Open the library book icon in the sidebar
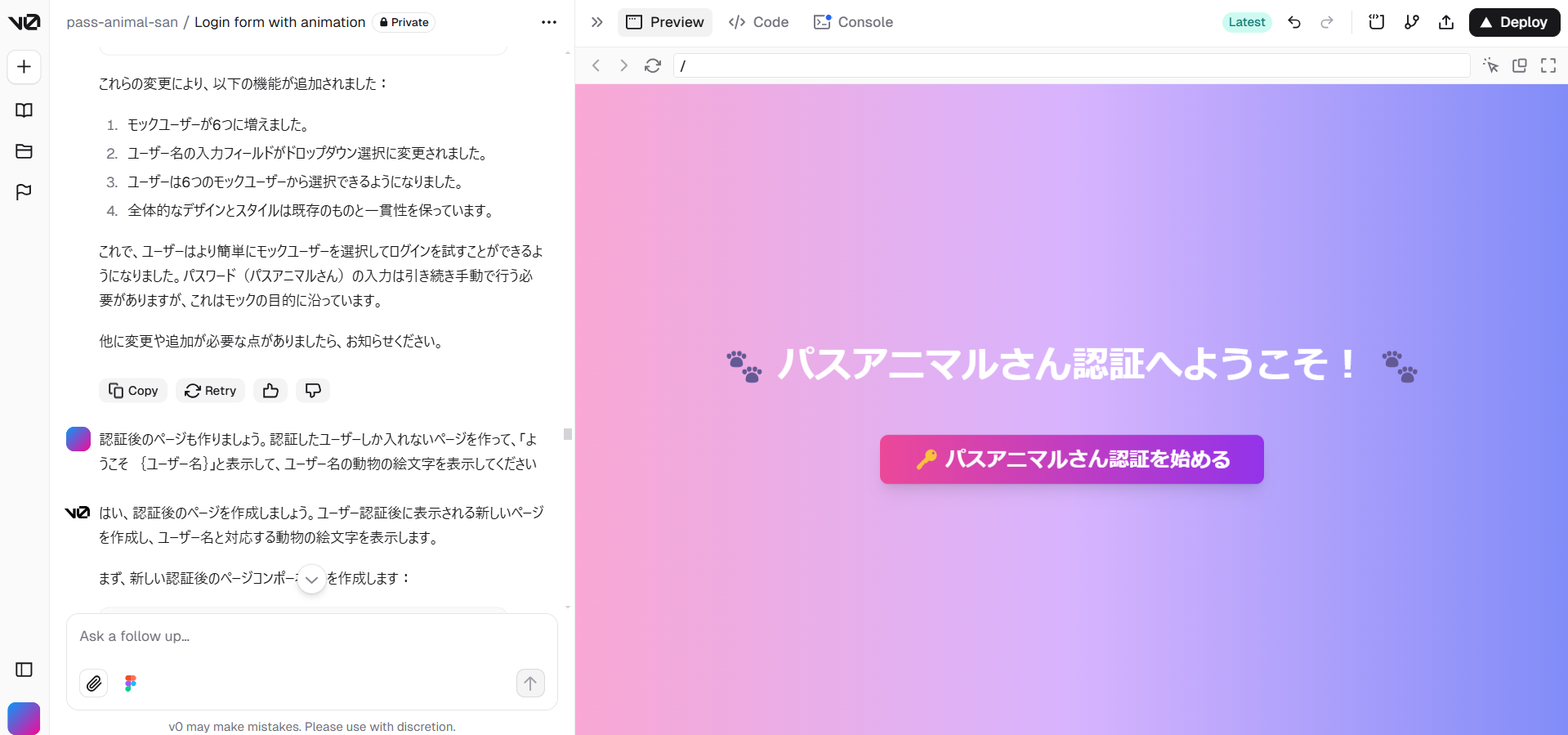The height and width of the screenshot is (735, 1568). tap(24, 110)
